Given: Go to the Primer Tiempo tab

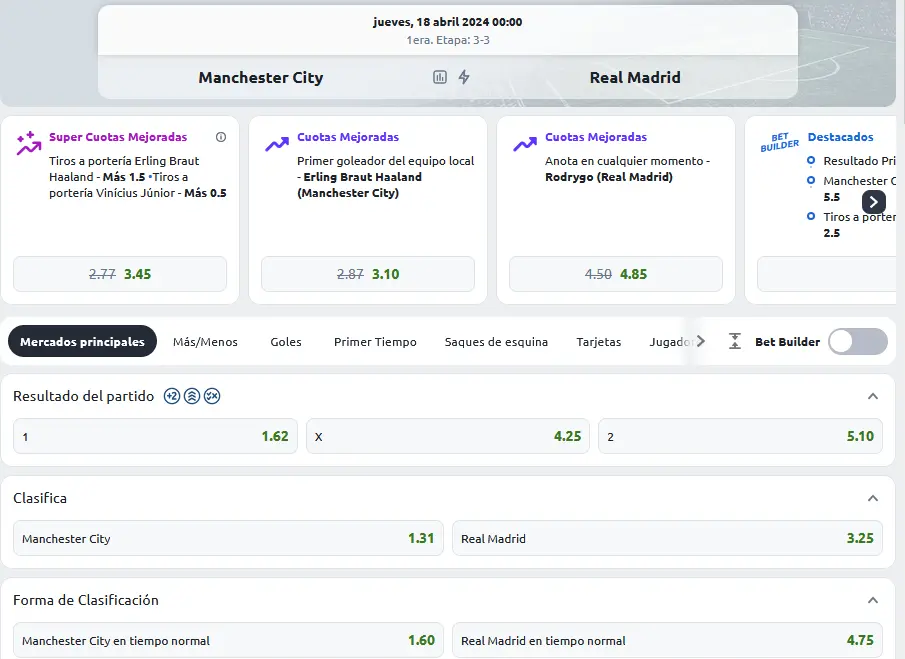Looking at the screenshot, I should point(375,342).
